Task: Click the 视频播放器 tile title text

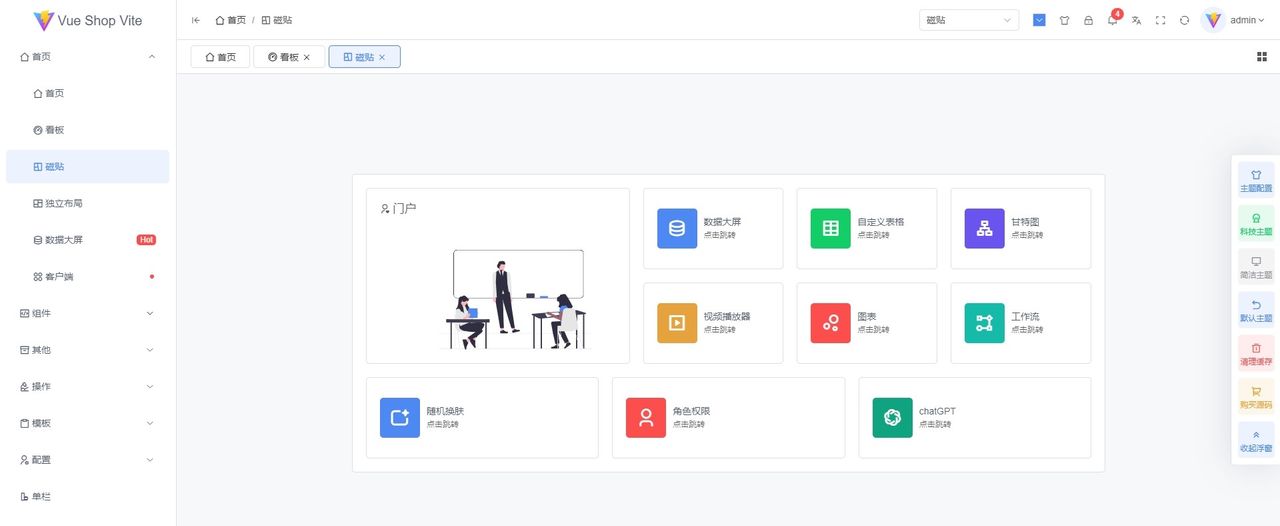Action: pos(726,317)
